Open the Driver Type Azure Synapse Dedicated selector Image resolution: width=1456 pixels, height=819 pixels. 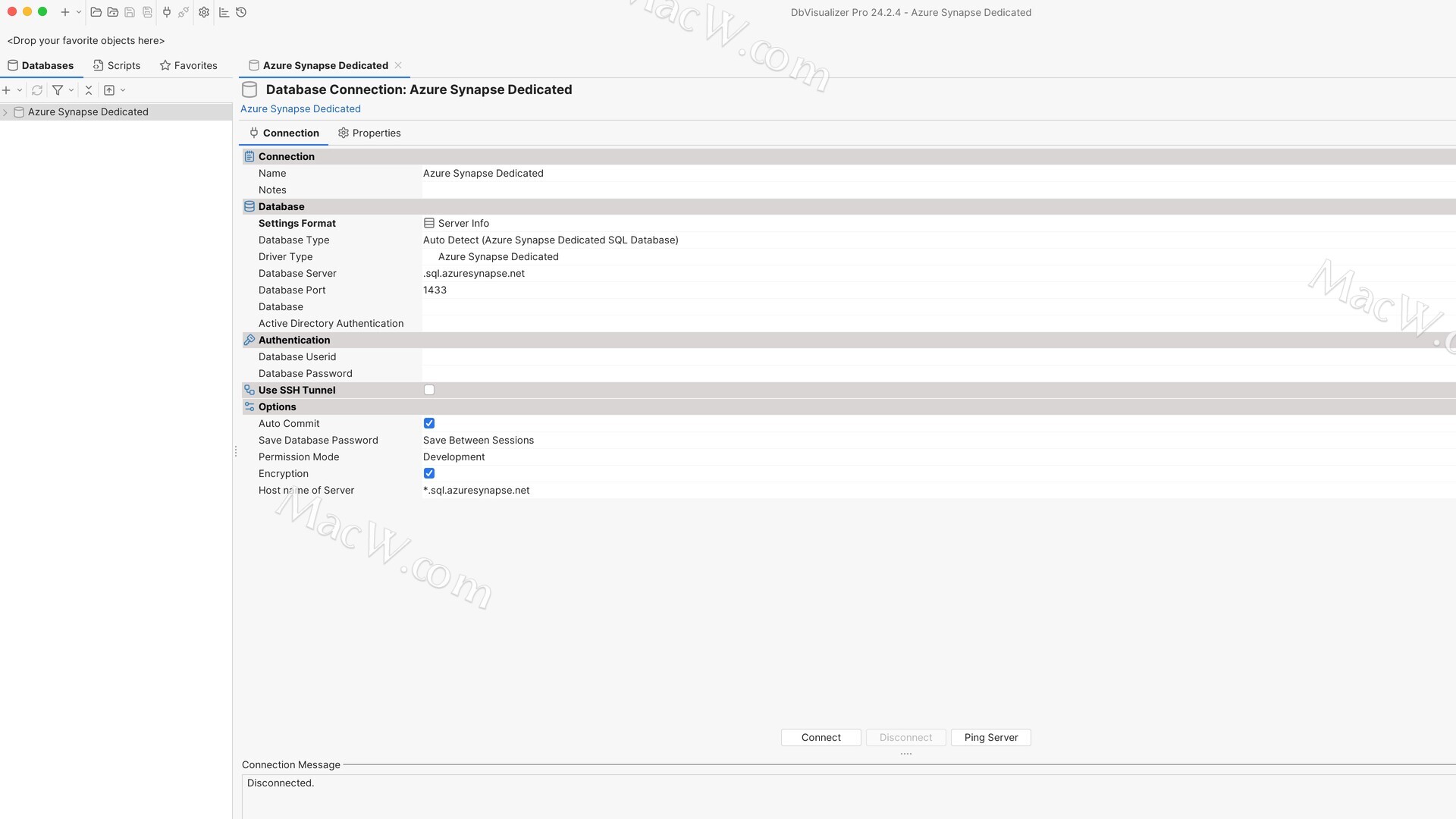pyautogui.click(x=939, y=256)
